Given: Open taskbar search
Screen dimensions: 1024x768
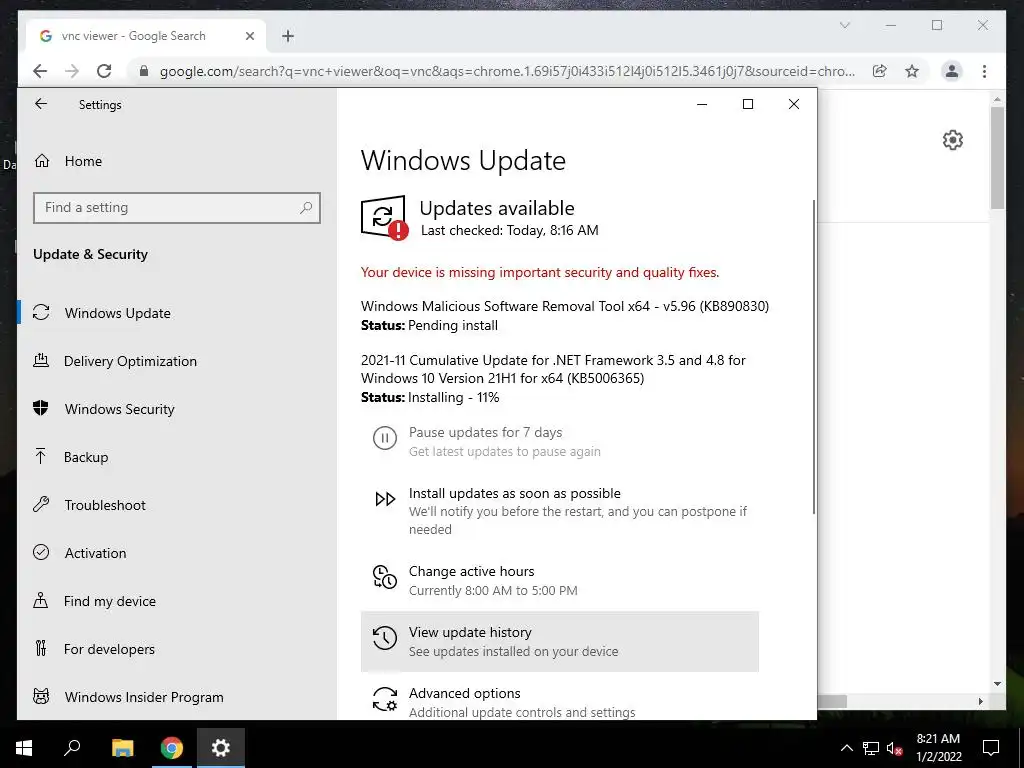Looking at the screenshot, I should click(x=72, y=748).
